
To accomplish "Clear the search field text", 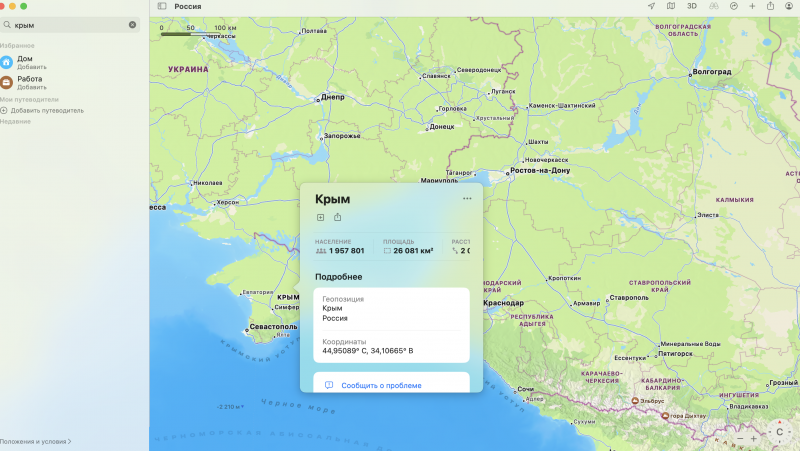I will click(x=132, y=24).
